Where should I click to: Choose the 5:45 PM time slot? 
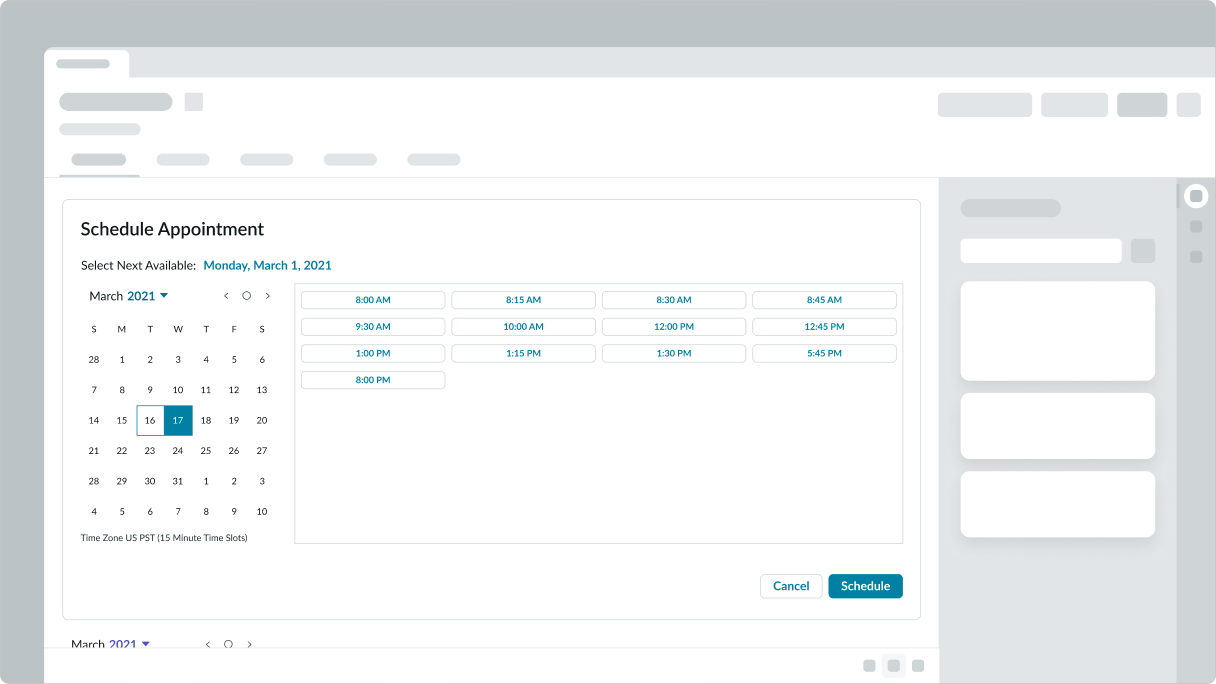(x=824, y=354)
